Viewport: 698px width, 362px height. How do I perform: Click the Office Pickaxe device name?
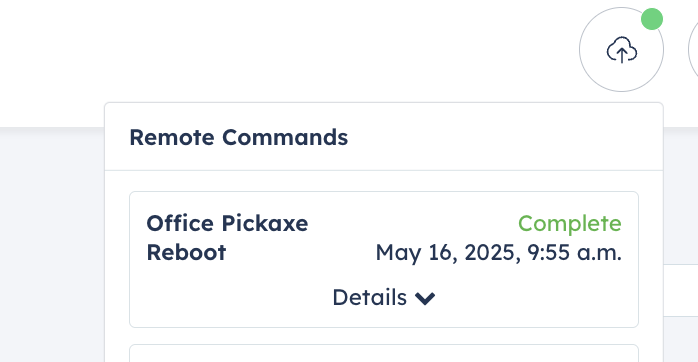tap(227, 223)
